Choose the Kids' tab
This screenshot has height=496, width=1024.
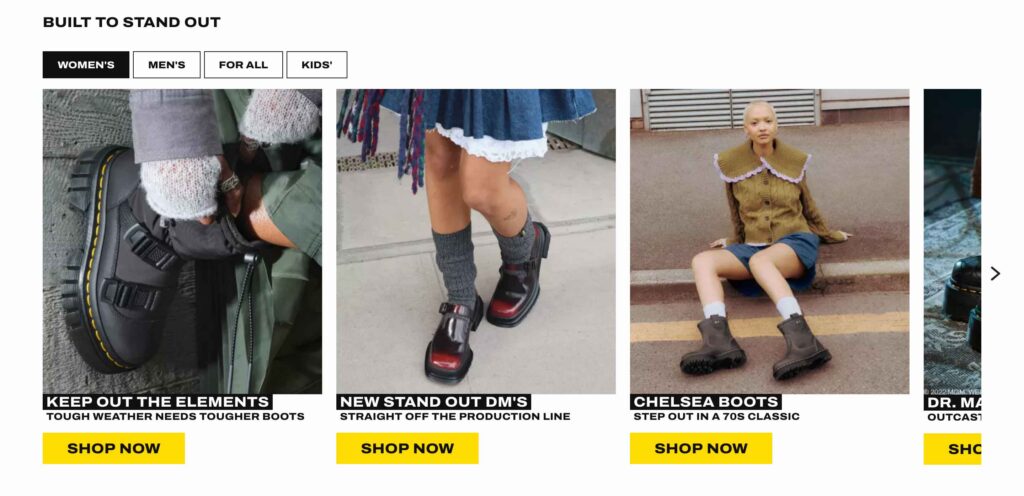coord(317,65)
